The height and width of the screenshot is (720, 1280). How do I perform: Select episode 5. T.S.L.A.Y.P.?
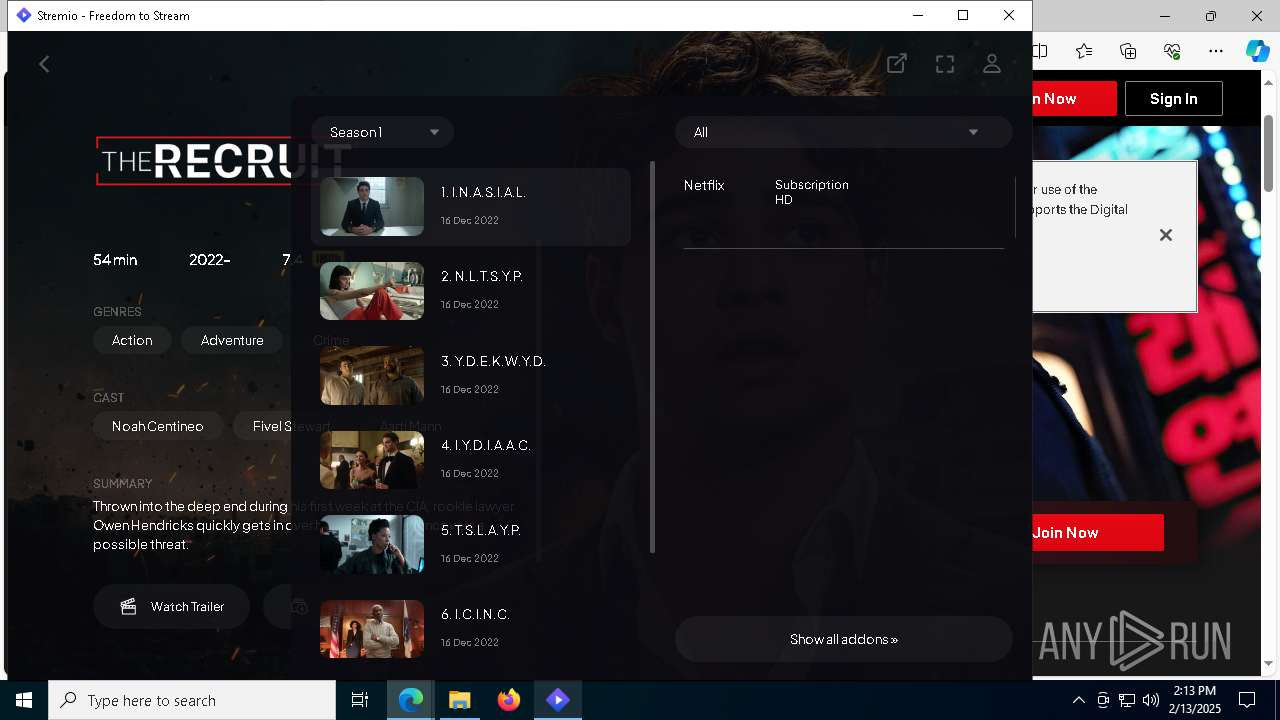471,544
